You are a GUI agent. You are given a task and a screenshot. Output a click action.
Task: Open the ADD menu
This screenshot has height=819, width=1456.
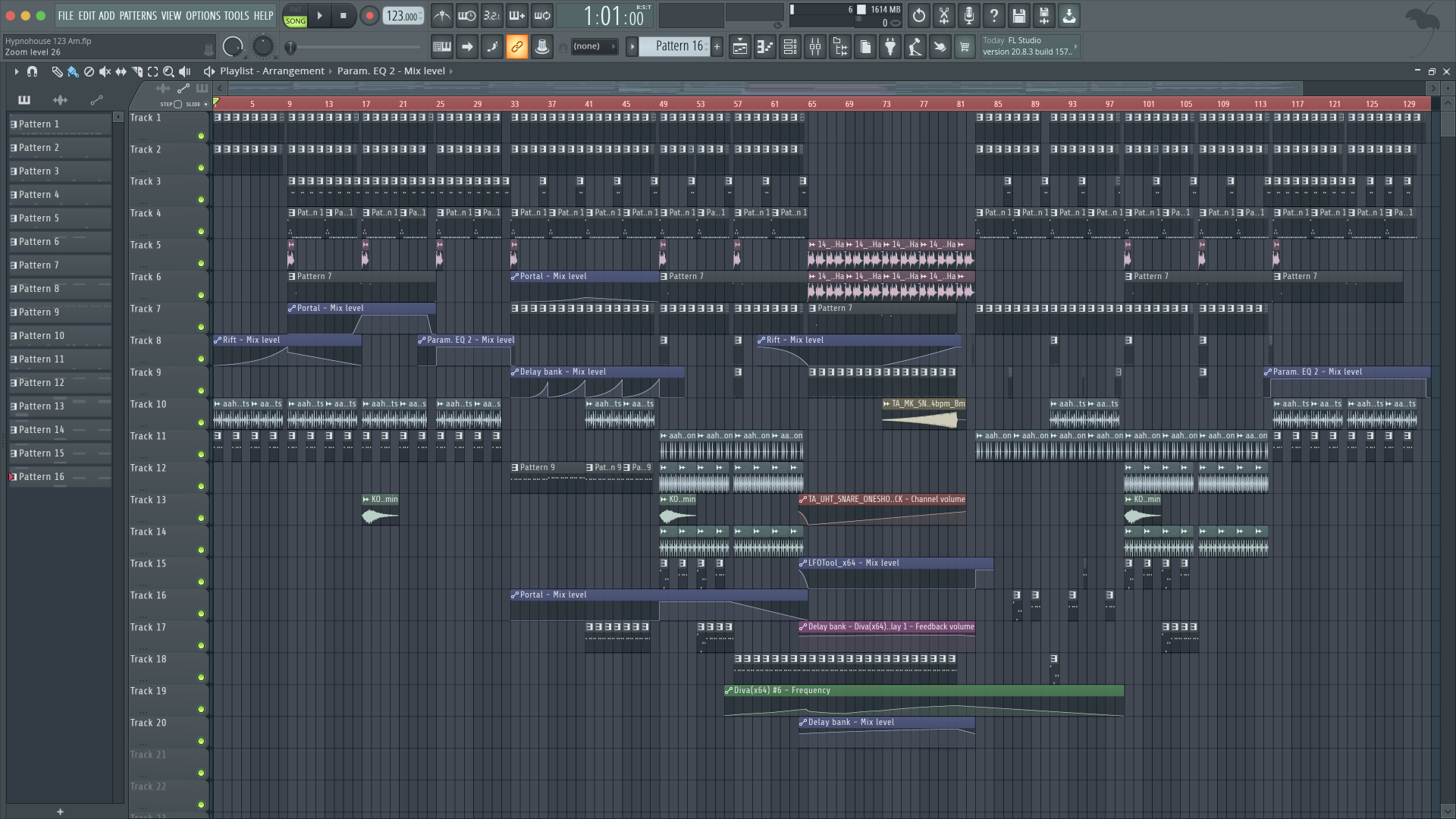107,16
